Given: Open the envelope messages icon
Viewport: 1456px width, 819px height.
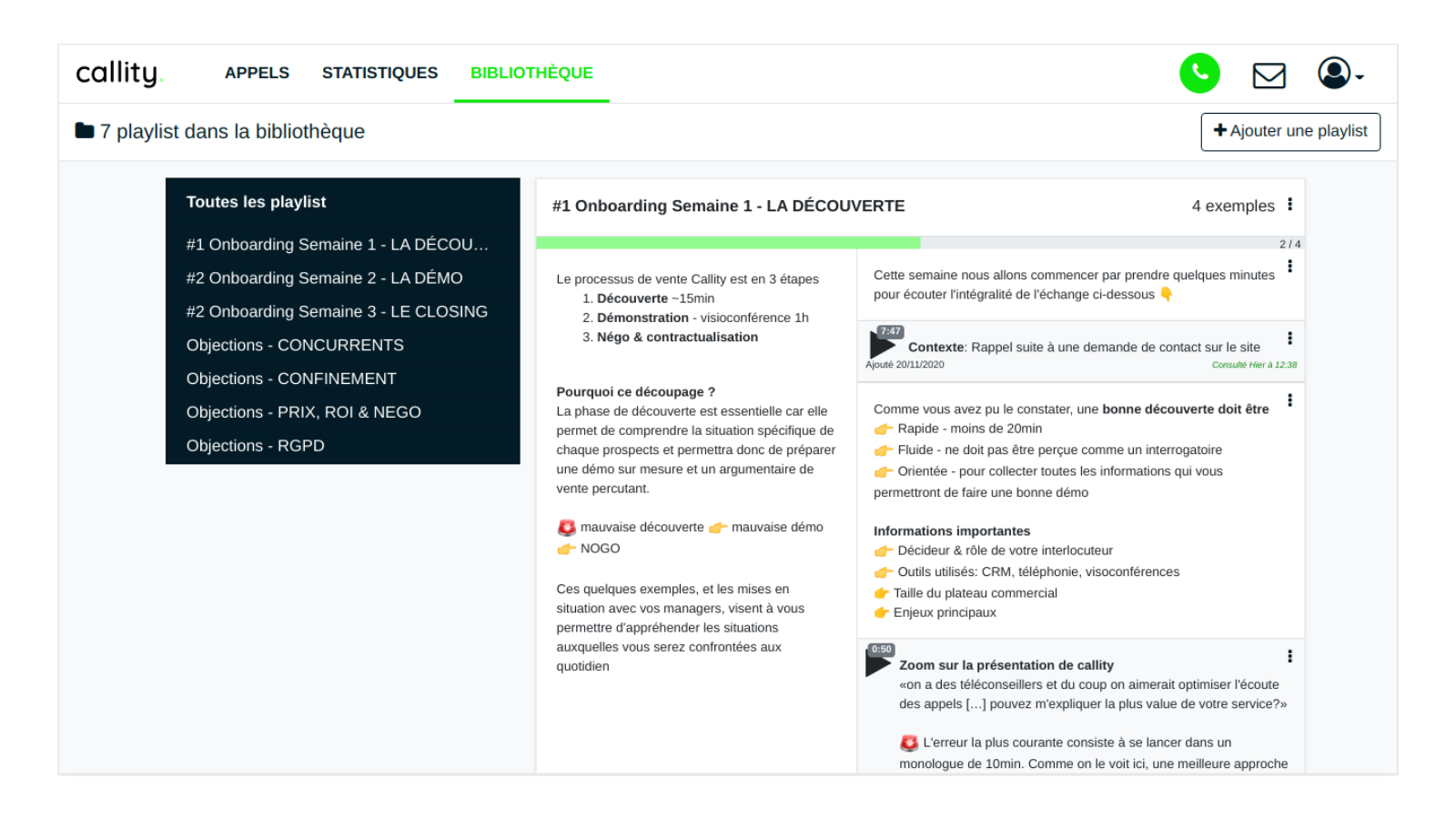Looking at the screenshot, I should click(x=1269, y=76).
